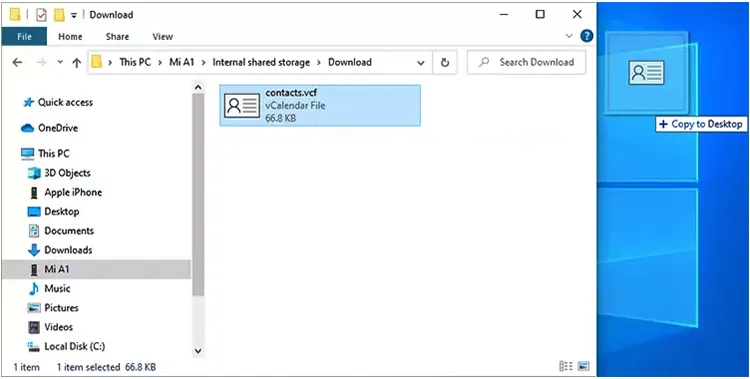Click the Copy to Desktop tooltip
This screenshot has height=379, width=750.
701,124
